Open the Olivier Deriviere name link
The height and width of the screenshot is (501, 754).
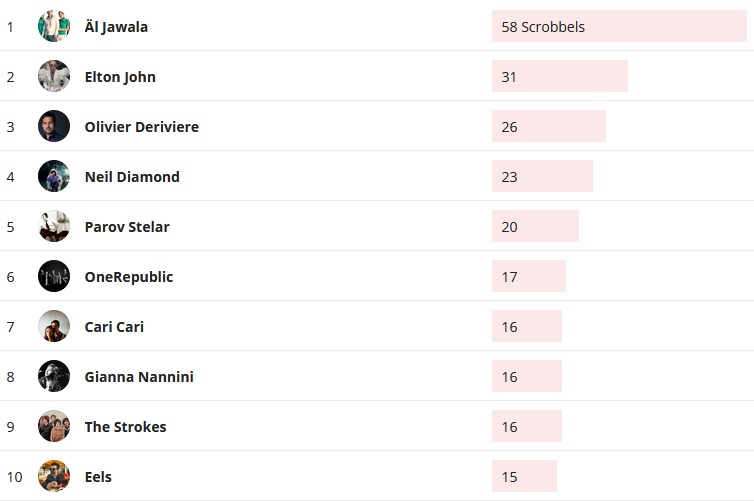click(x=141, y=127)
